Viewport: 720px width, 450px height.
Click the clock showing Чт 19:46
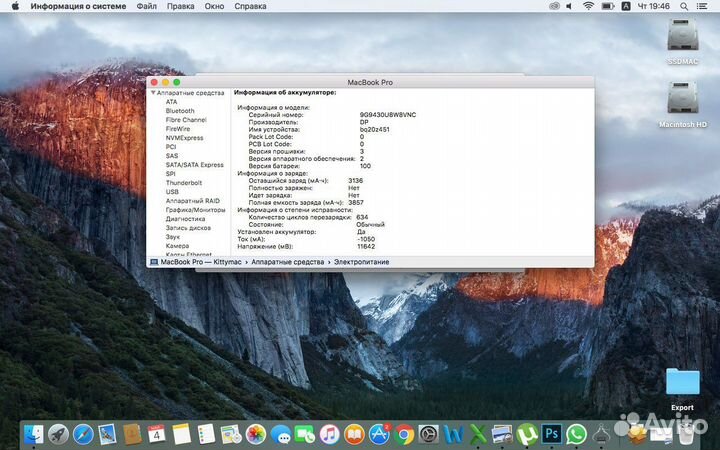coord(654,6)
